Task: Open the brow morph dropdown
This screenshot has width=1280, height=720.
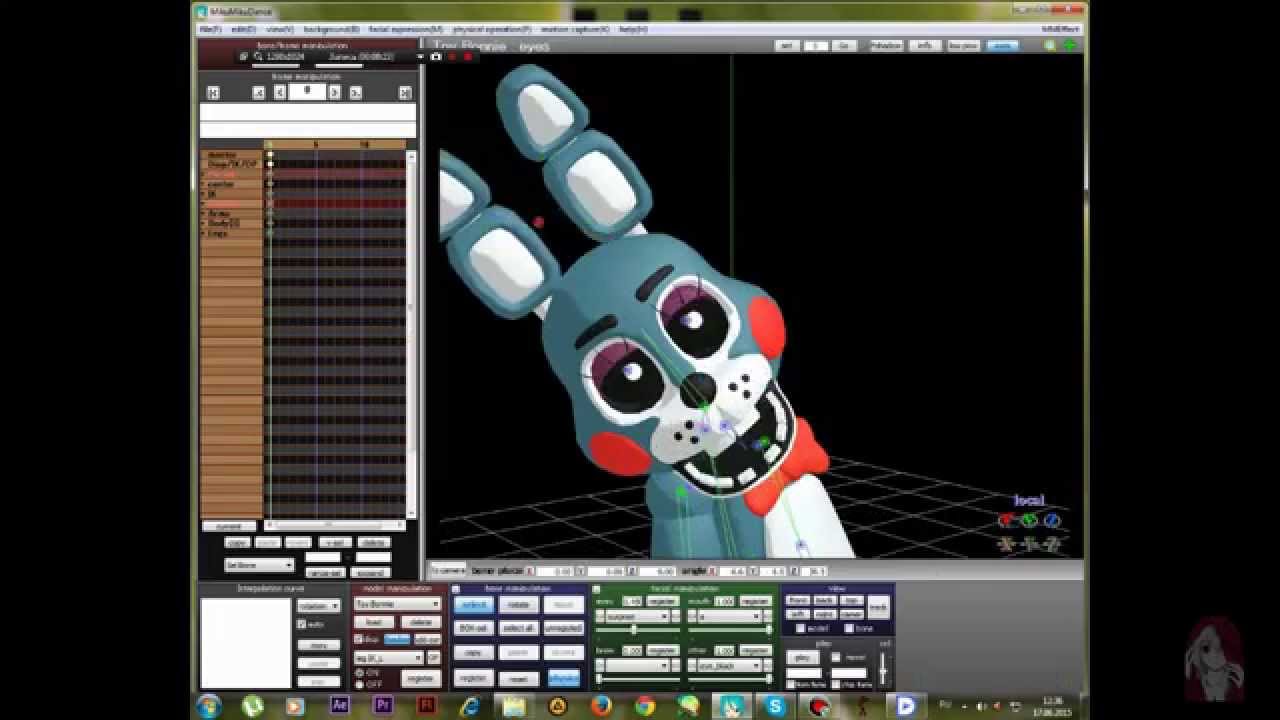Action: click(x=637, y=665)
